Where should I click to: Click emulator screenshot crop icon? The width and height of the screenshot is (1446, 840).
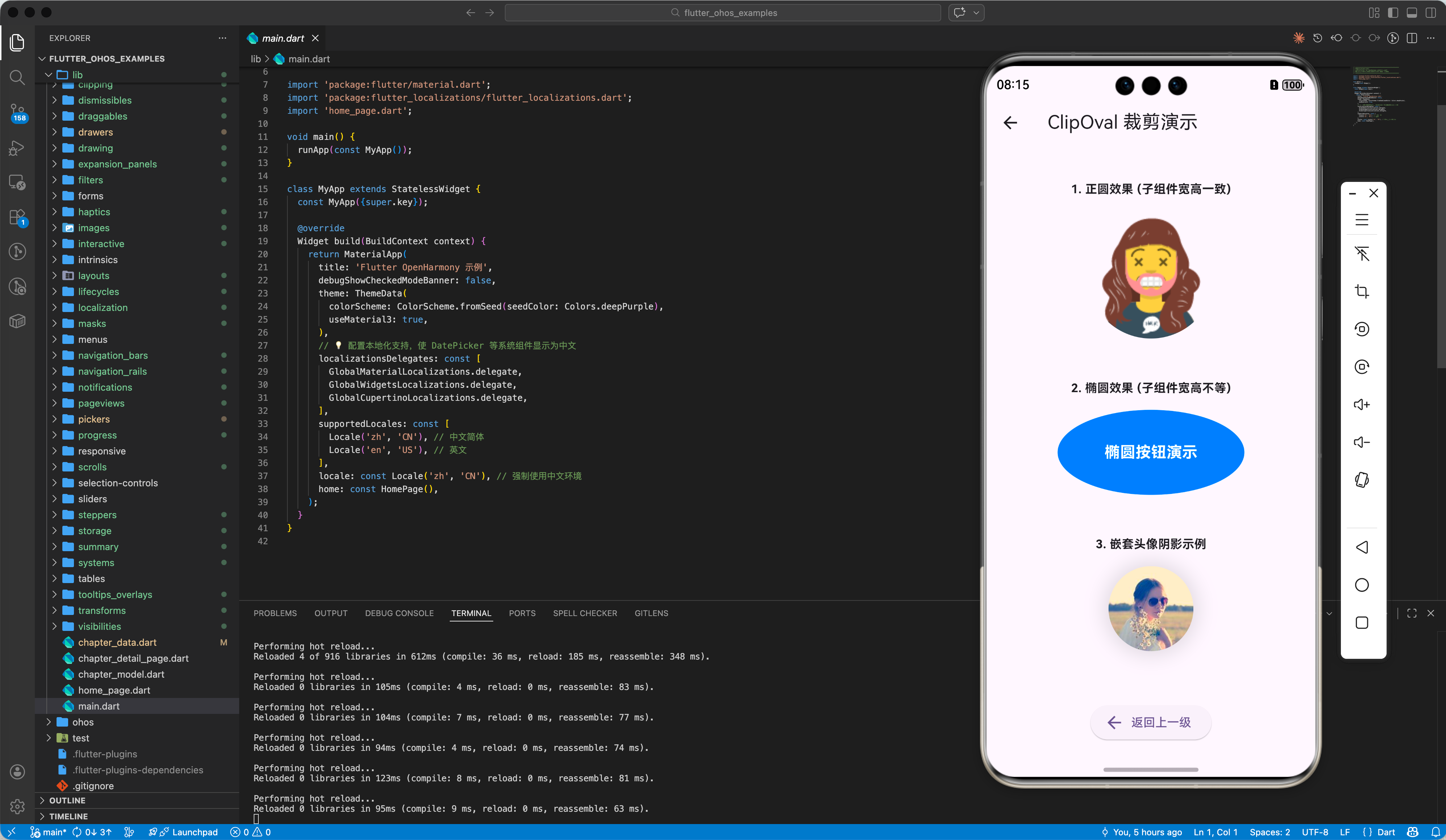(1362, 291)
